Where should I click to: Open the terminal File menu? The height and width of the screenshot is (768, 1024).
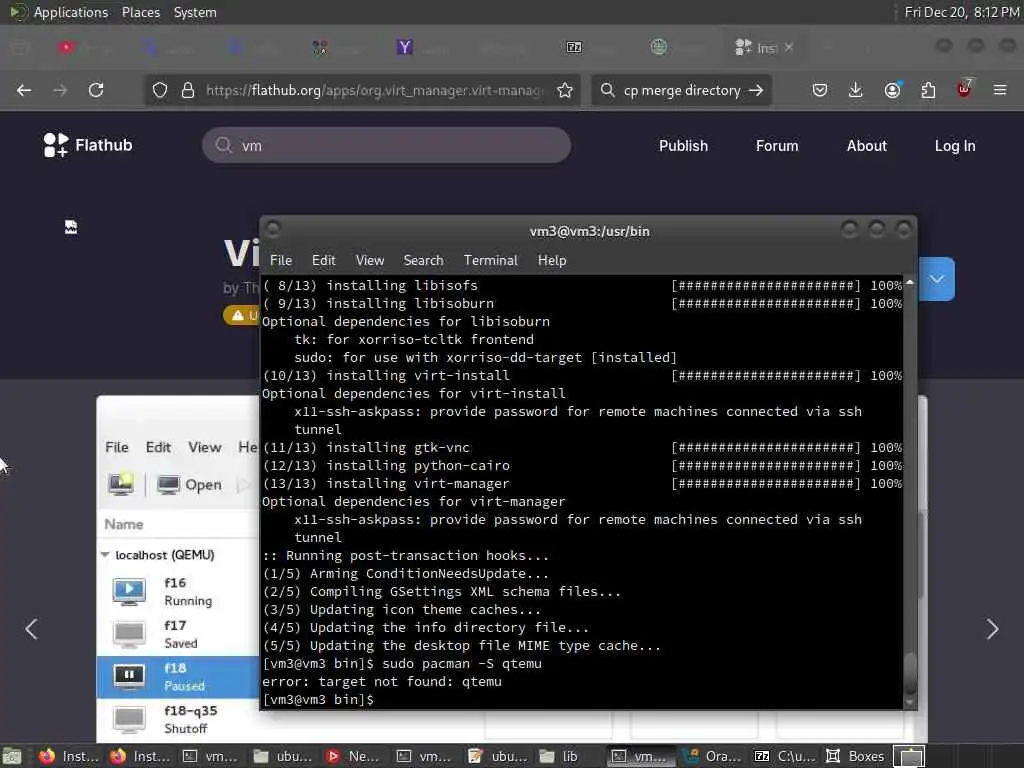(x=281, y=260)
